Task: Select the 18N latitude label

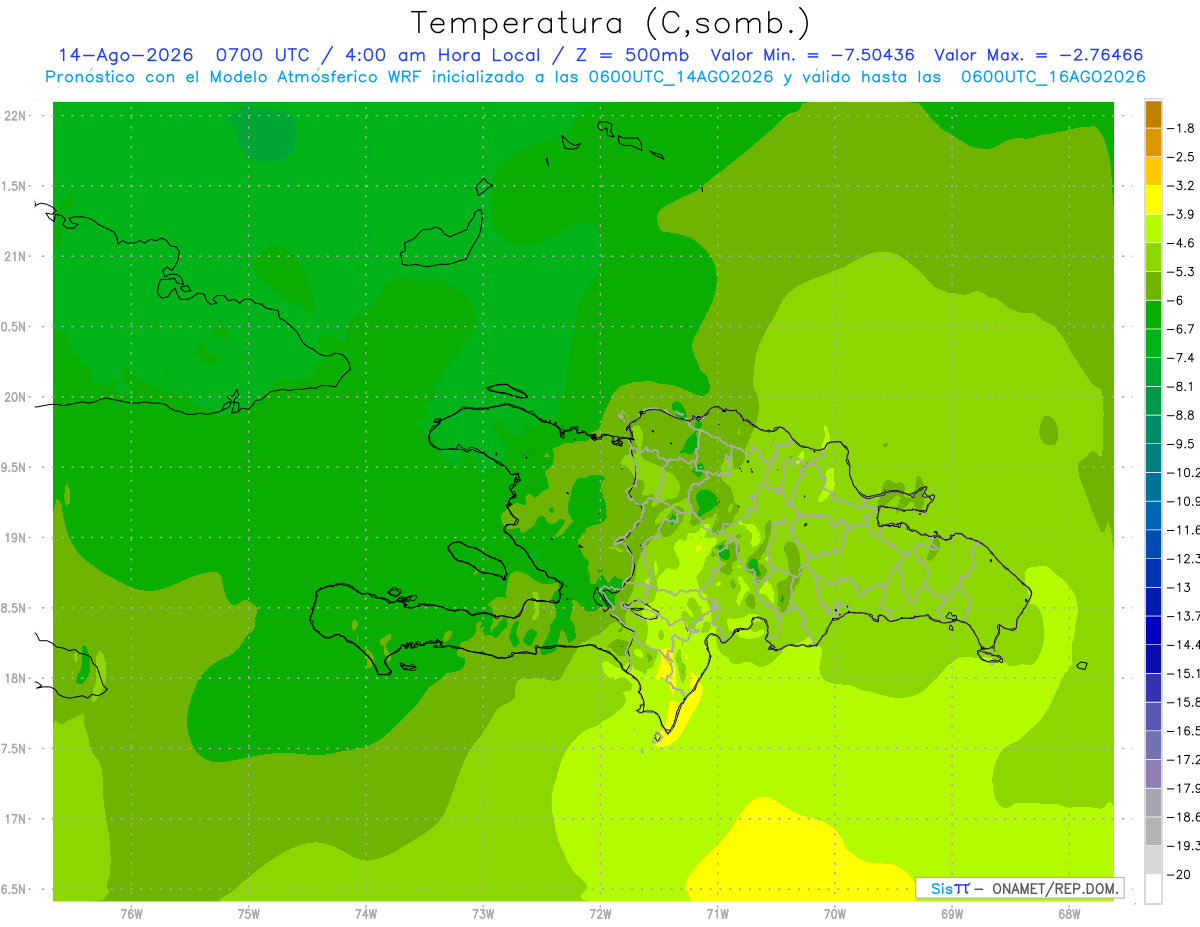Action: (x=15, y=678)
